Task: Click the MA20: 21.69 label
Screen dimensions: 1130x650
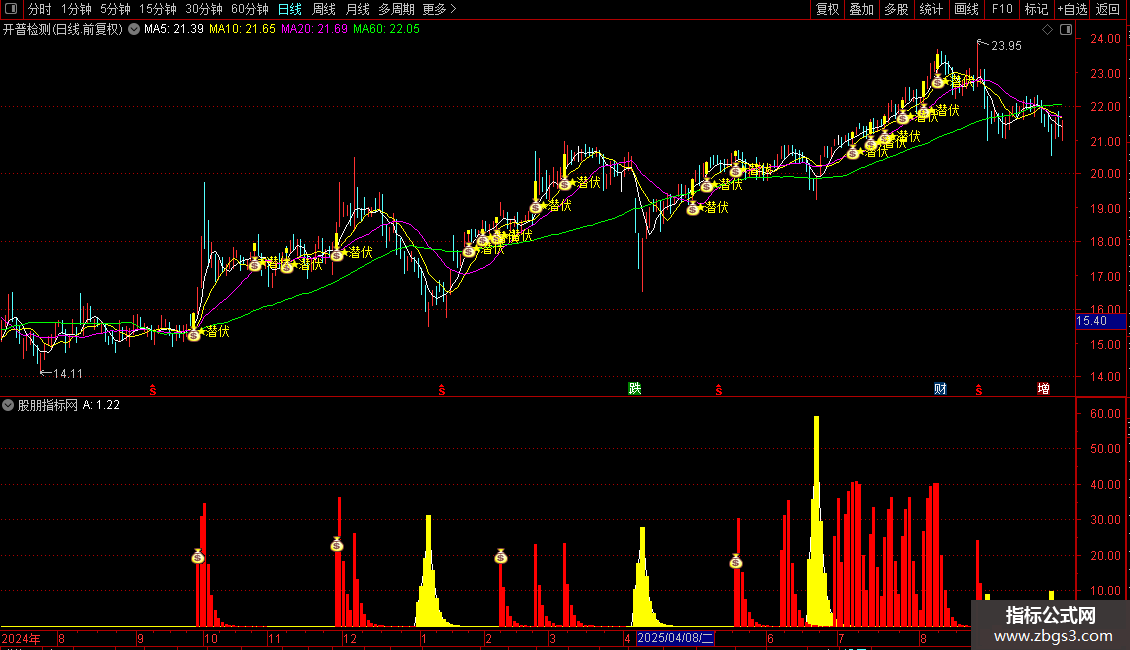Action: (x=314, y=29)
